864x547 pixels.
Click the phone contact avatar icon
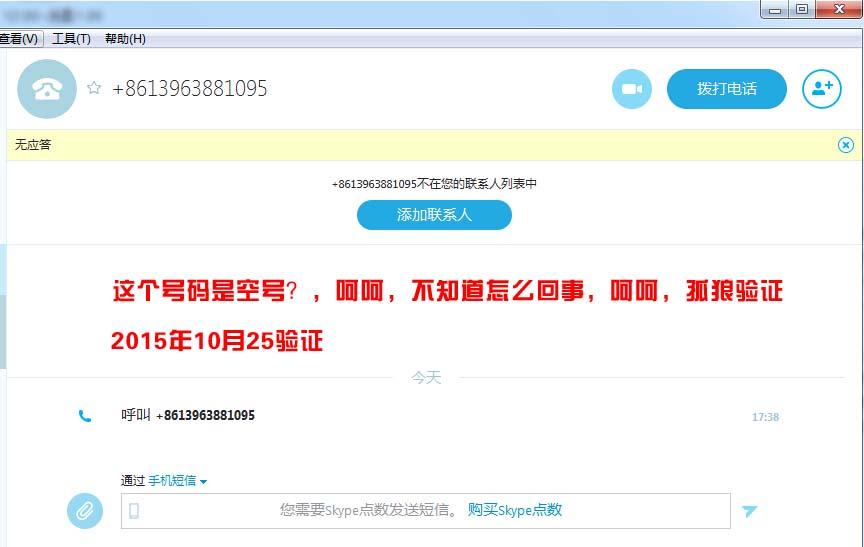[47, 89]
